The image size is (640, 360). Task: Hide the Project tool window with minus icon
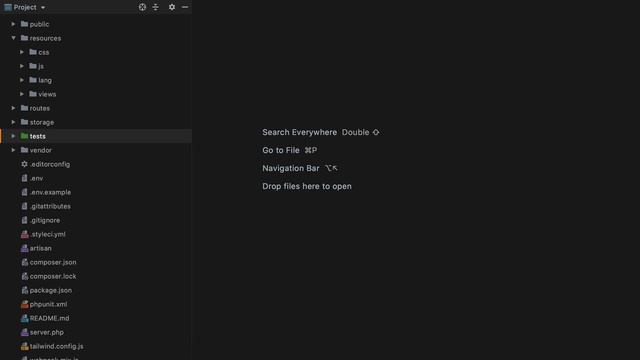click(x=185, y=7)
